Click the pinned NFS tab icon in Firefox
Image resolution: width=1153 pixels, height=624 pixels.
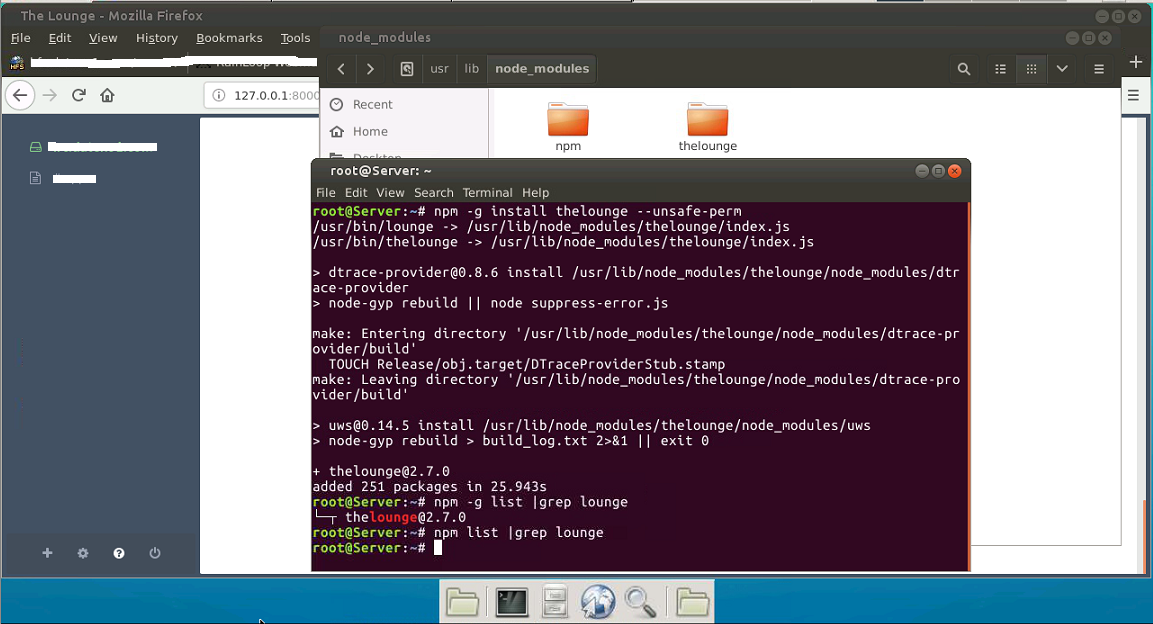(17, 63)
